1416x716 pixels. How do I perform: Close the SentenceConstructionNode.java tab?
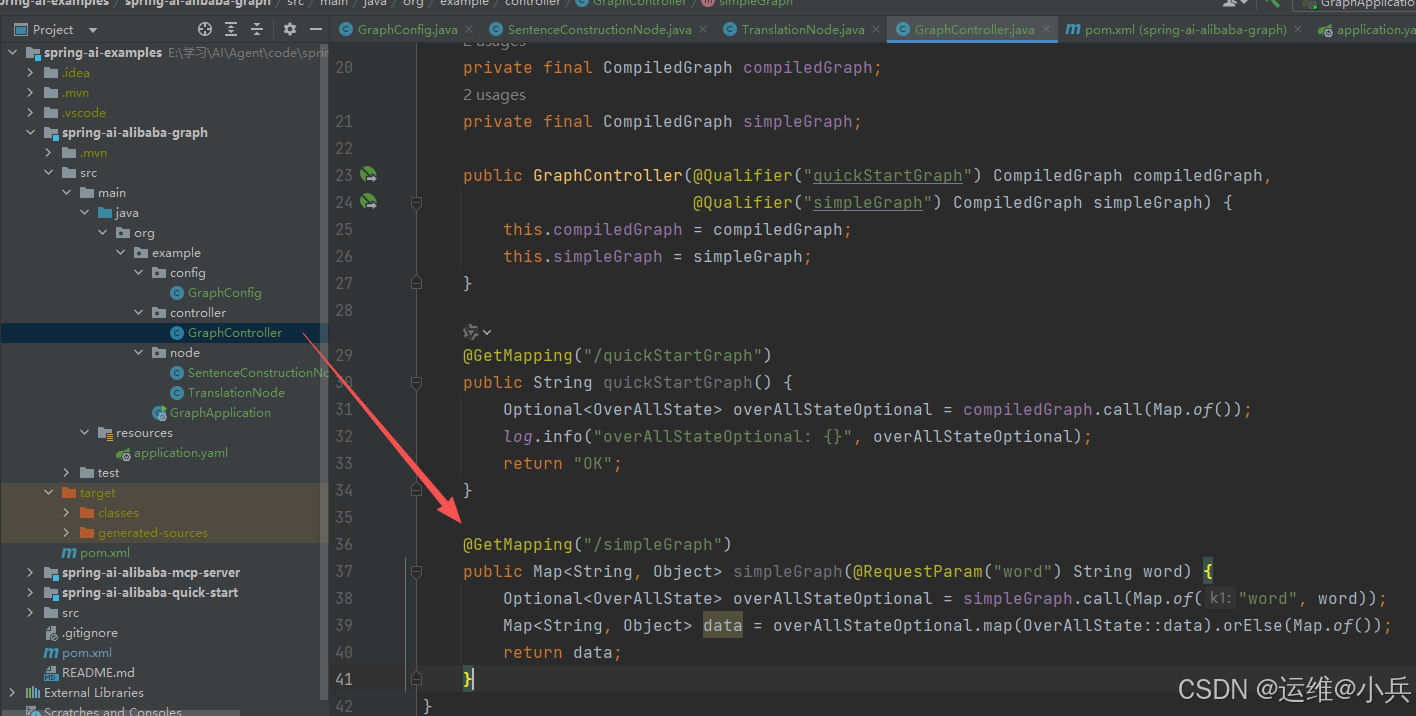(703, 30)
